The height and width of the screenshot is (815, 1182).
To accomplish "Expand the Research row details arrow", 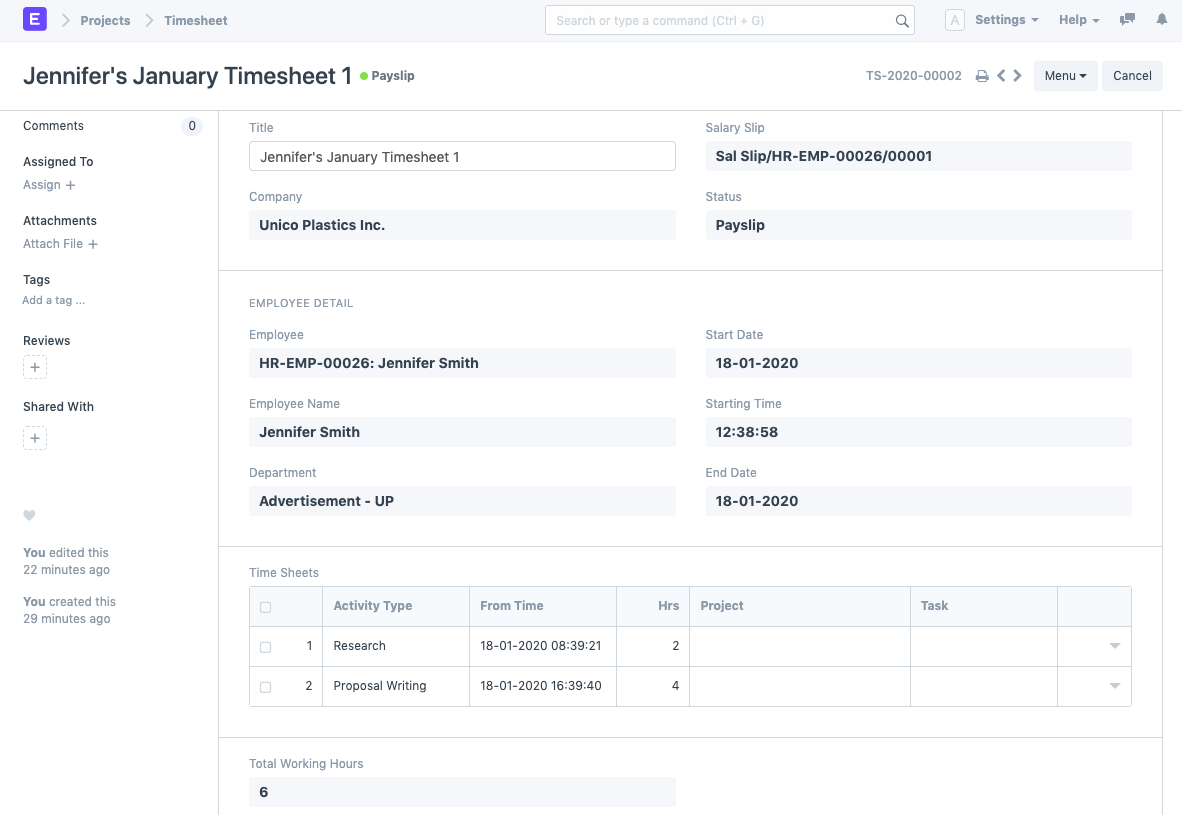I will coord(1114,646).
